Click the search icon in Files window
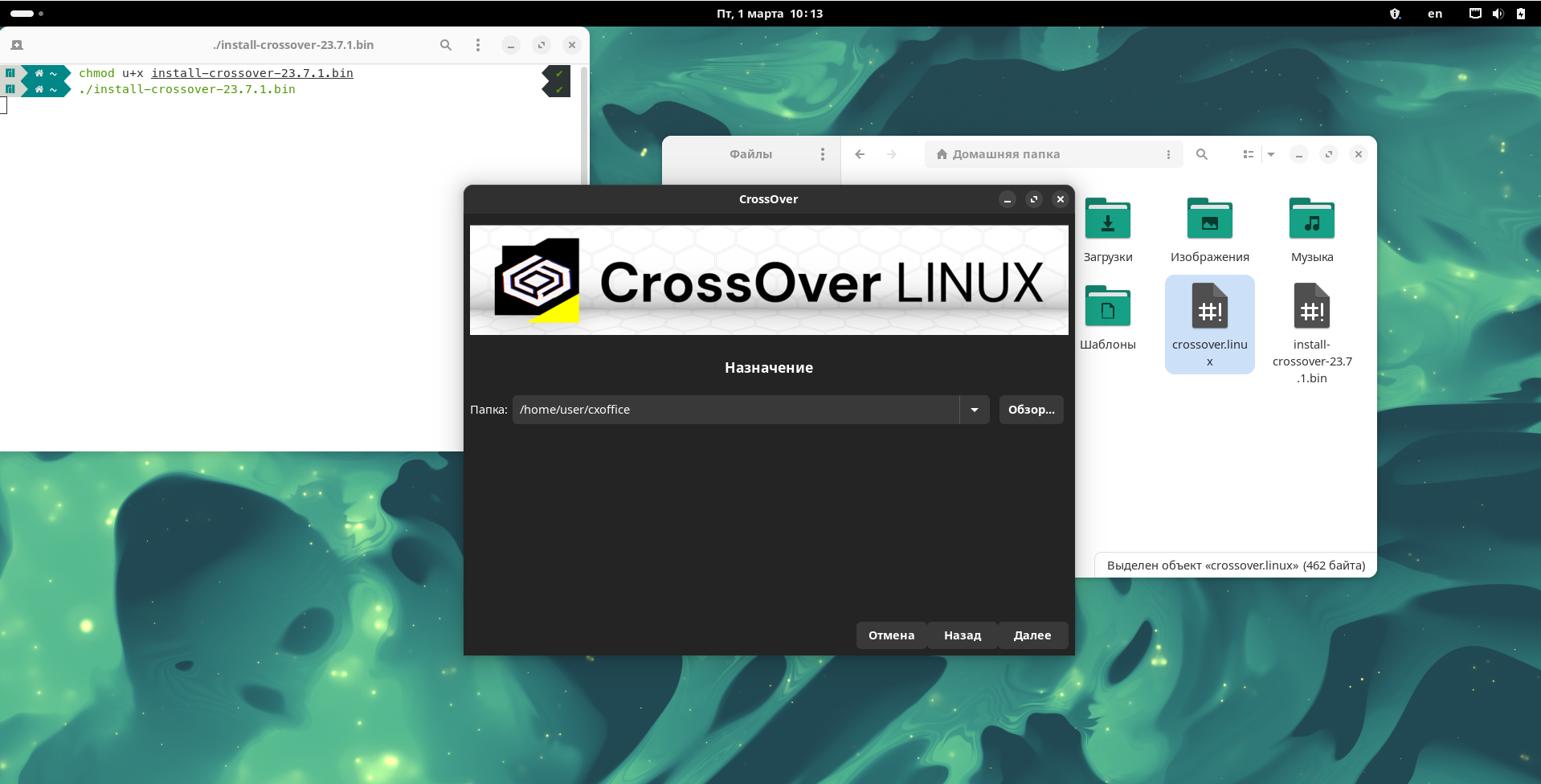Screen dimensions: 1541x784 pos(1201,154)
